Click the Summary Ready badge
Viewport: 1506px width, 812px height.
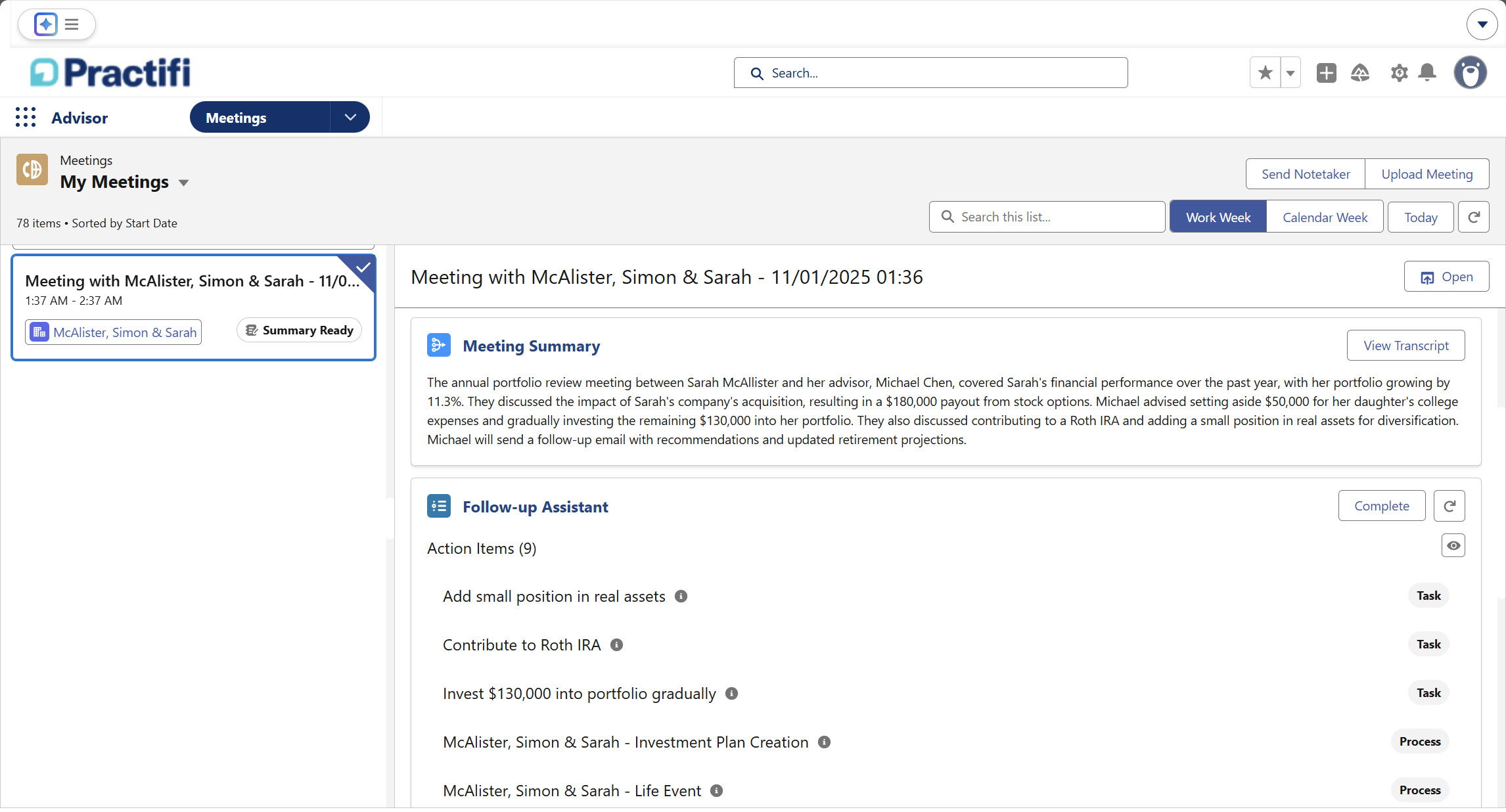tap(299, 330)
